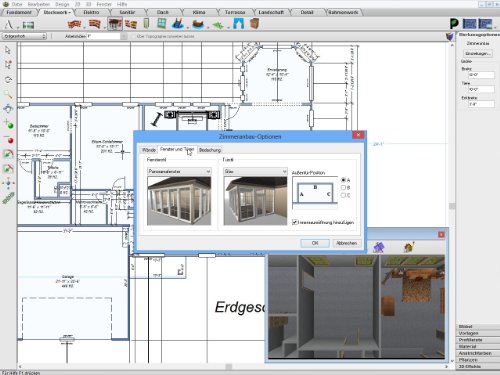Open the window type dropdown 'Panoramafenster'
Image resolution: width=500 pixels, height=375 pixels.
(179, 171)
